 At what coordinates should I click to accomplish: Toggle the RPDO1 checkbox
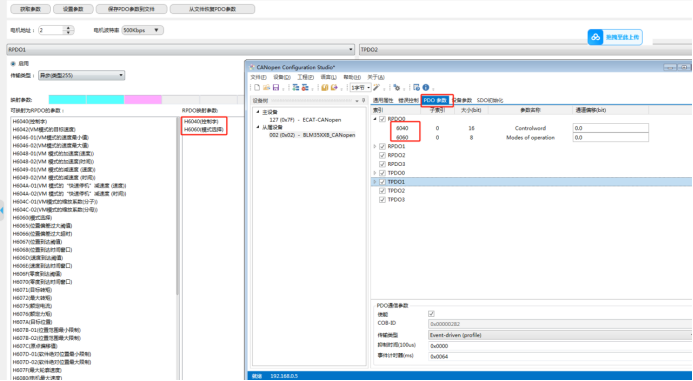pos(383,146)
